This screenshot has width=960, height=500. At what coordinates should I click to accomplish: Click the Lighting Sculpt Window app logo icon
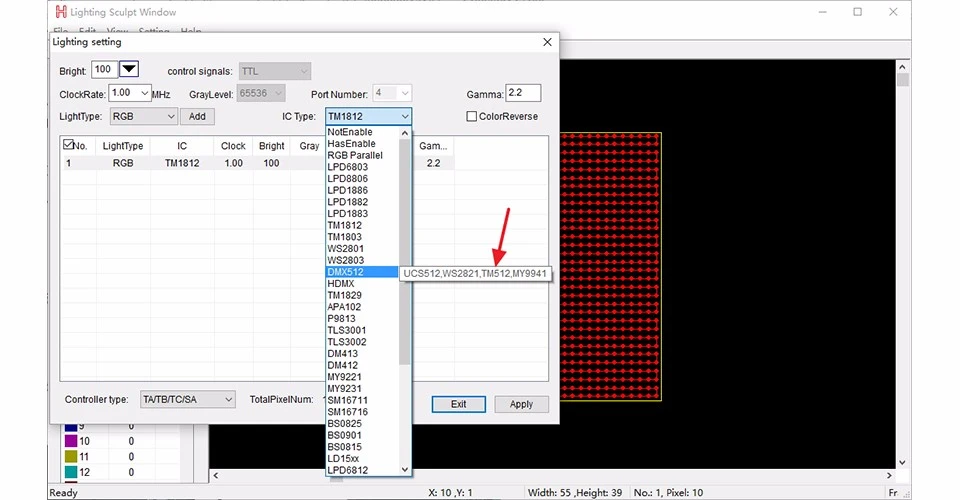61,12
